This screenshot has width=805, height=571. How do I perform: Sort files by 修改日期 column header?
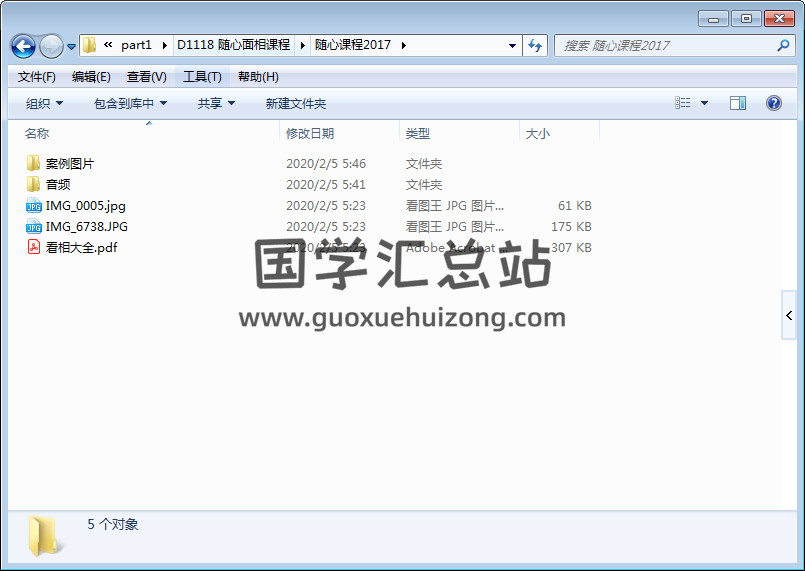(x=310, y=133)
